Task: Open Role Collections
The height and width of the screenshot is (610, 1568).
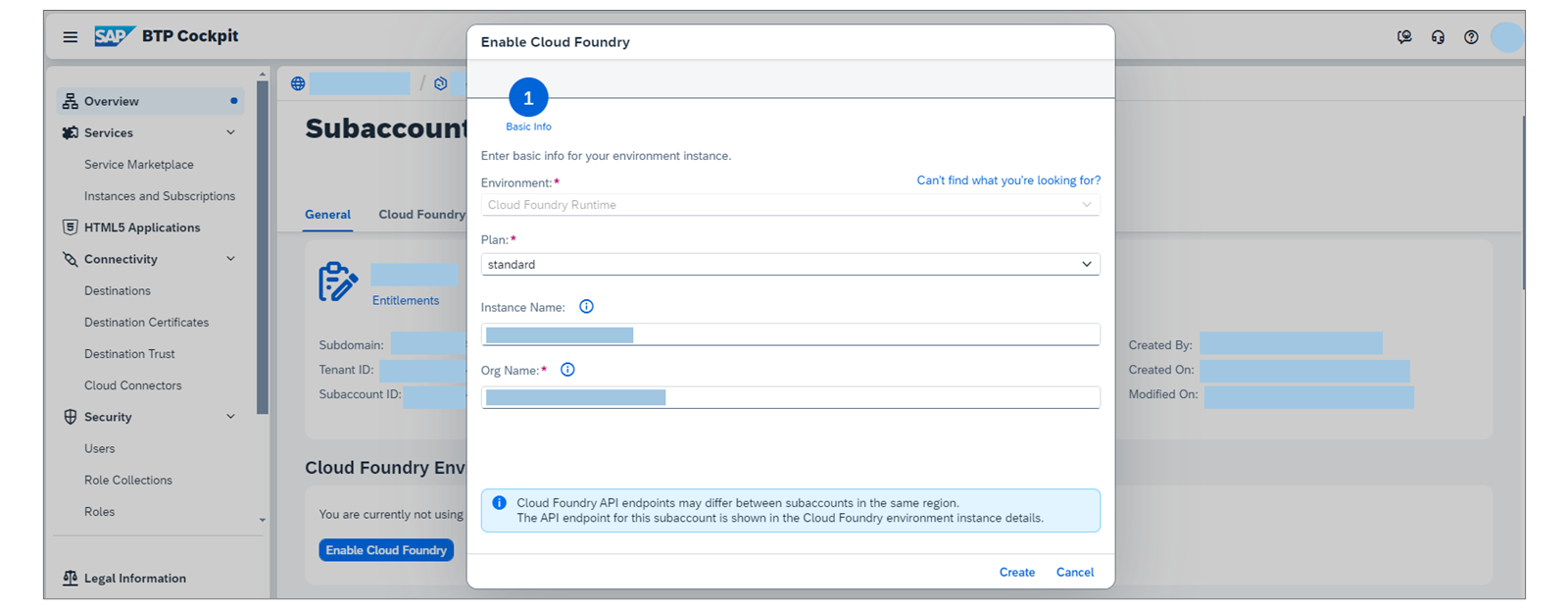Action: [127, 481]
